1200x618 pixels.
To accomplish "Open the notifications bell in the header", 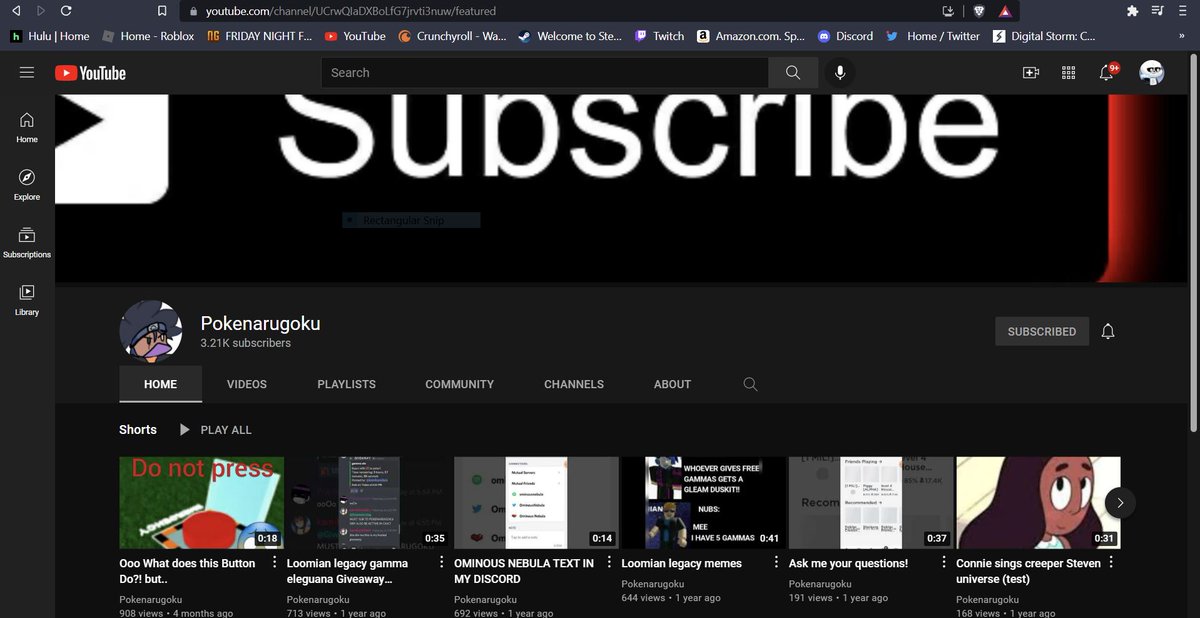I will coord(1107,72).
